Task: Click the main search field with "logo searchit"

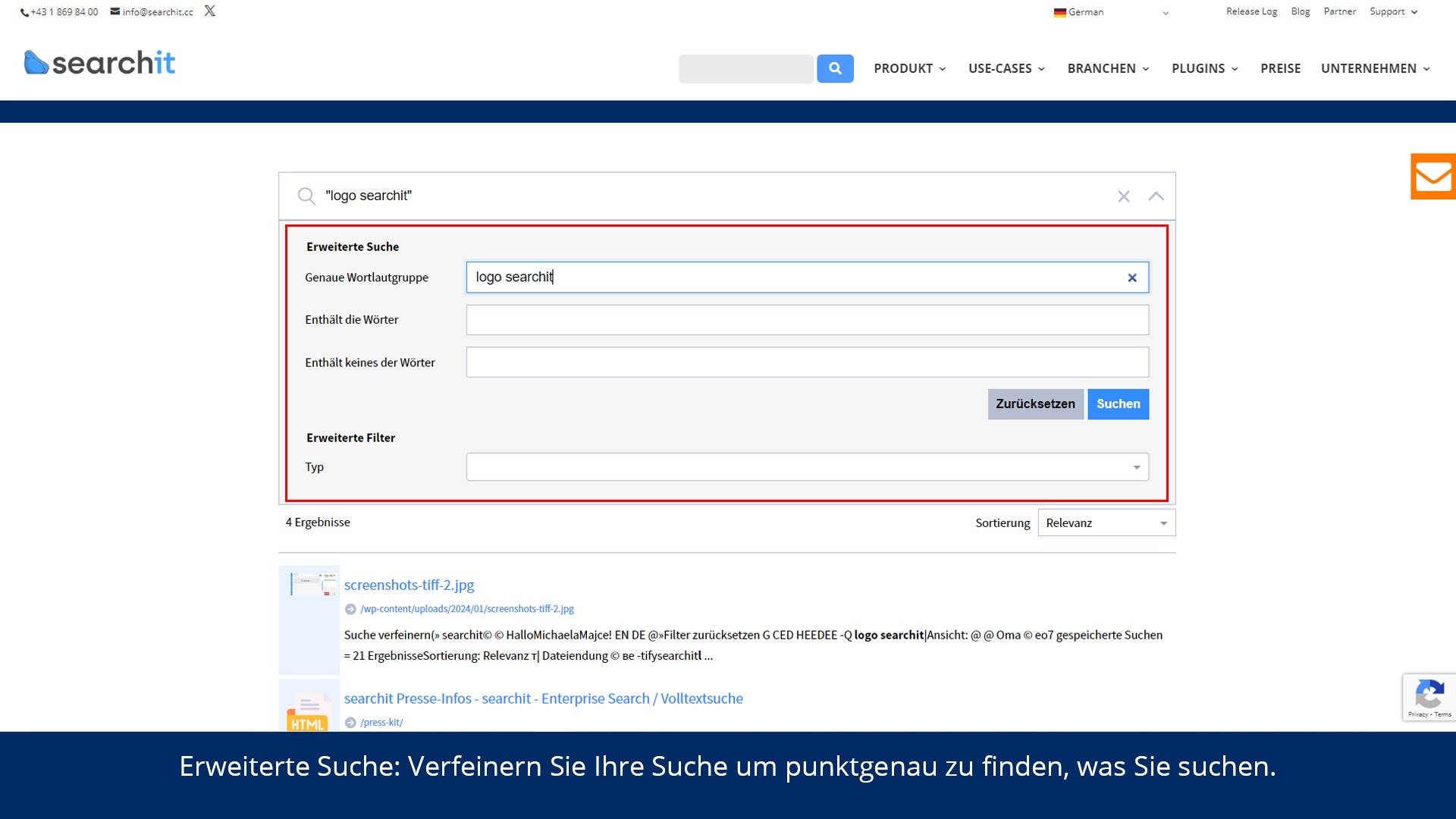Action: pyautogui.click(x=713, y=196)
